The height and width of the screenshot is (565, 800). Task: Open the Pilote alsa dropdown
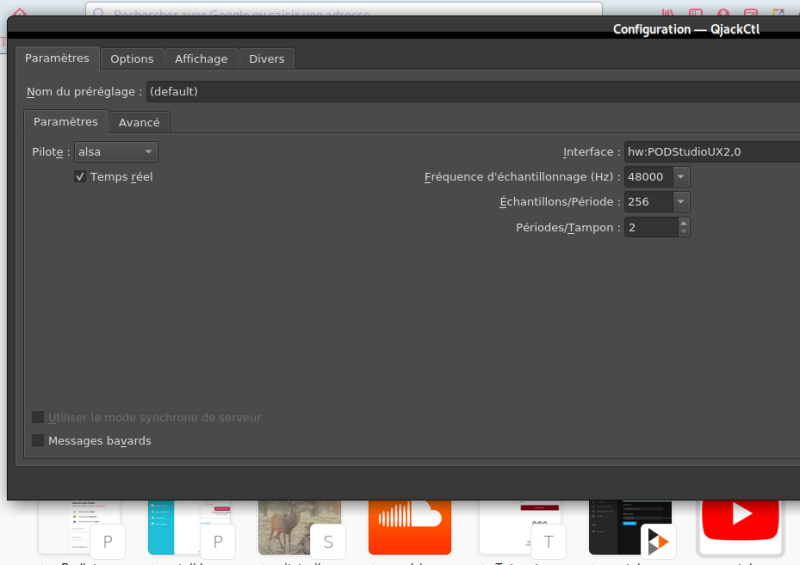[116, 152]
